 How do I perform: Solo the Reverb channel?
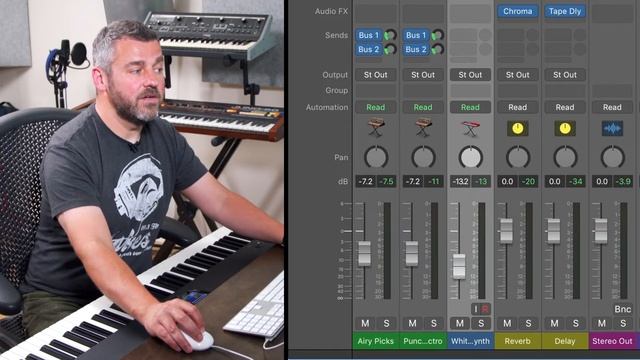click(528, 323)
